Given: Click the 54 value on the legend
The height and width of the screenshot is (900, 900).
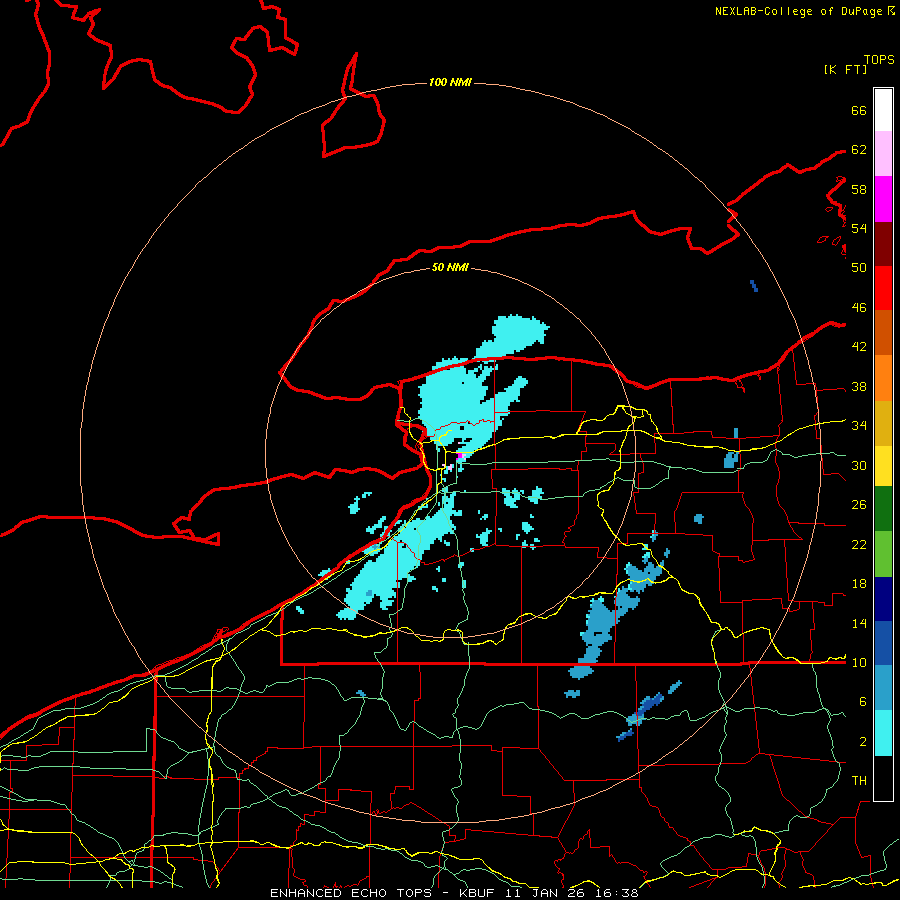Looking at the screenshot, I should pyautogui.click(x=859, y=228).
